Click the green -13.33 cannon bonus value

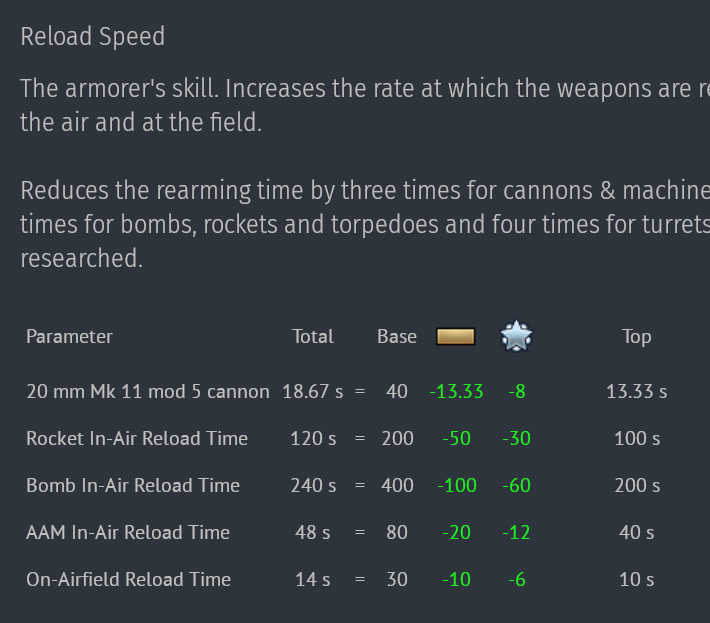point(456,391)
